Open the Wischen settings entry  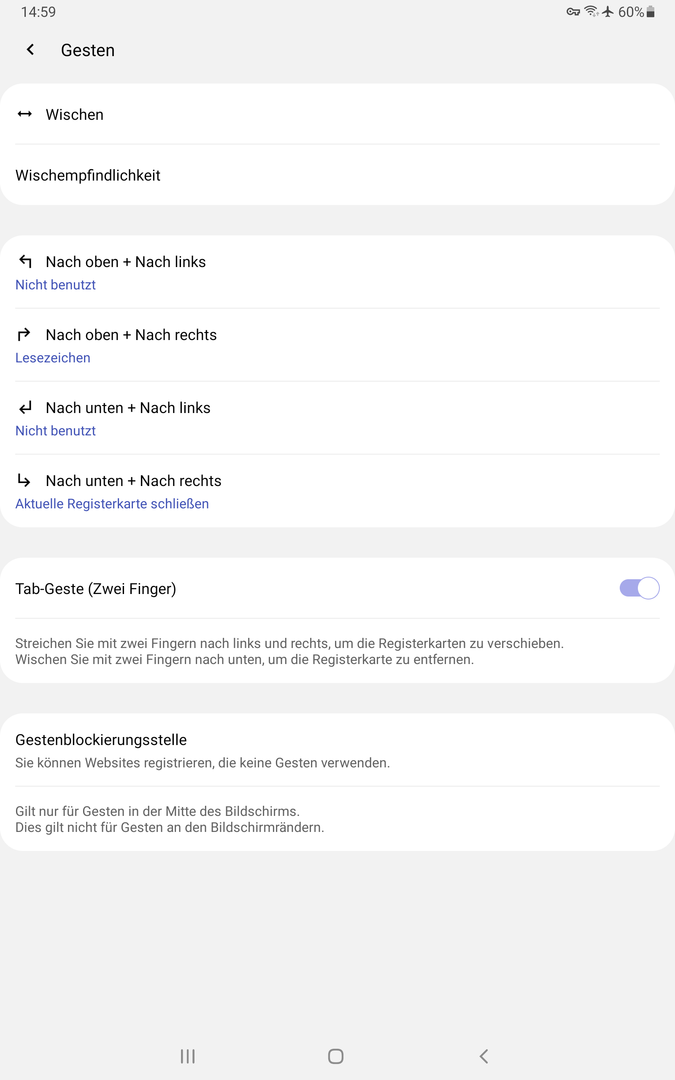coord(338,114)
